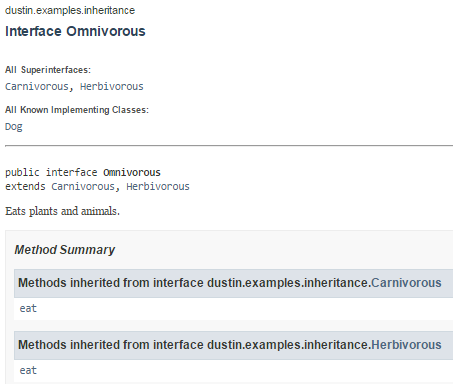The height and width of the screenshot is (384, 453).
Task: Open Carnivorous link in inherited methods header
Action: coord(406,283)
